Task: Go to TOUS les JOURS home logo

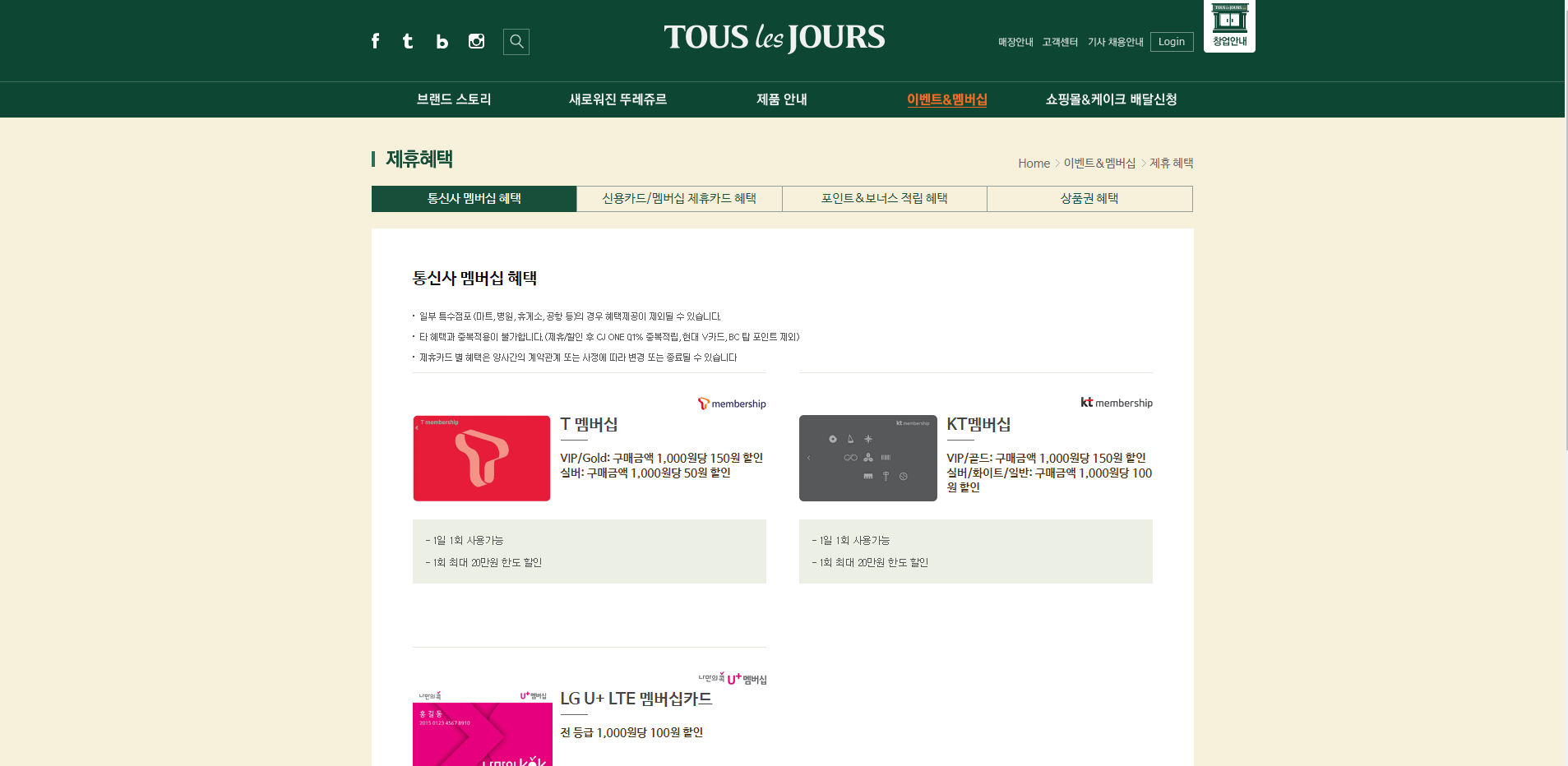Action: (x=775, y=38)
